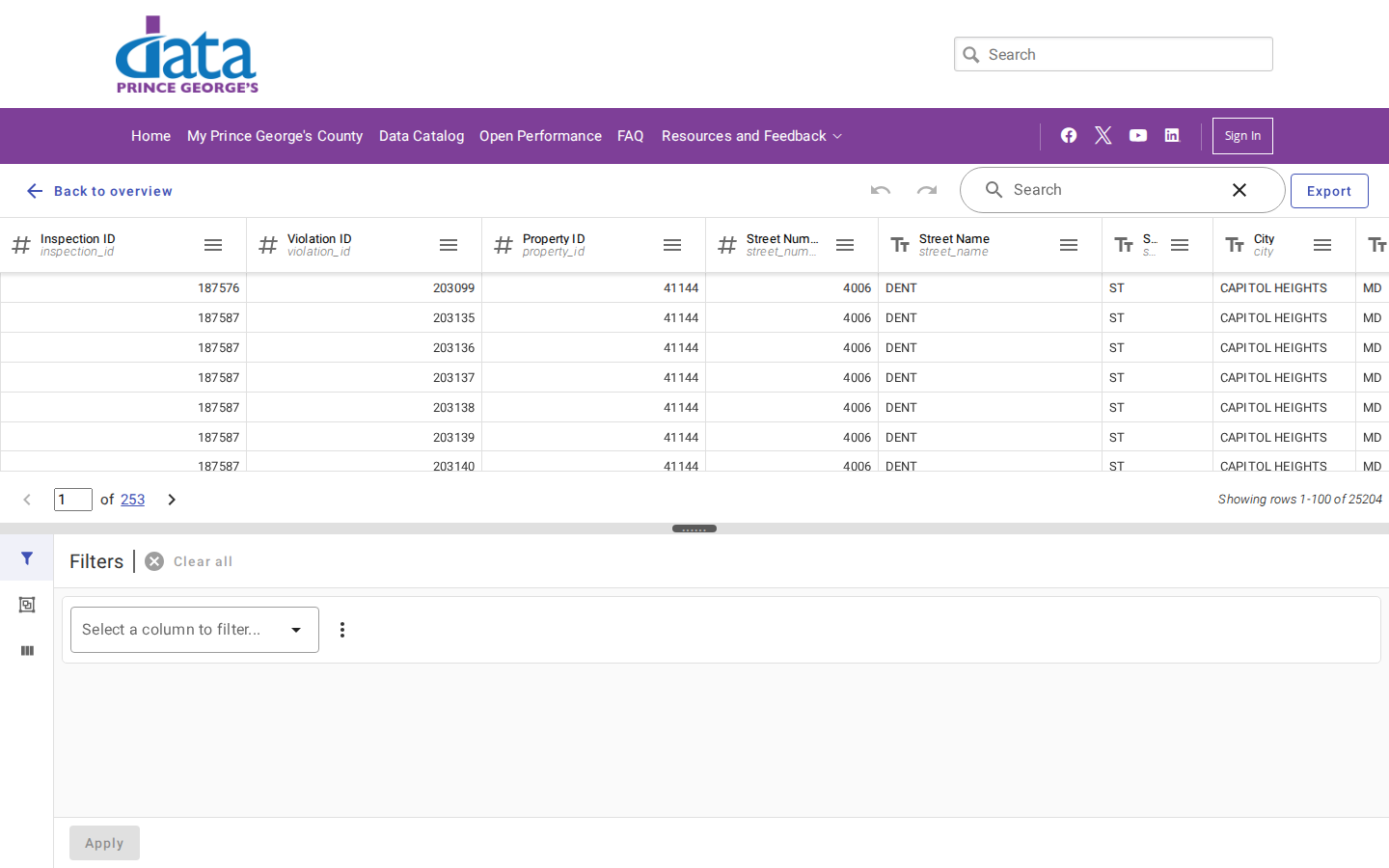Click the Clear all circled X icon
The width and height of the screenshot is (1389, 868).
(154, 561)
